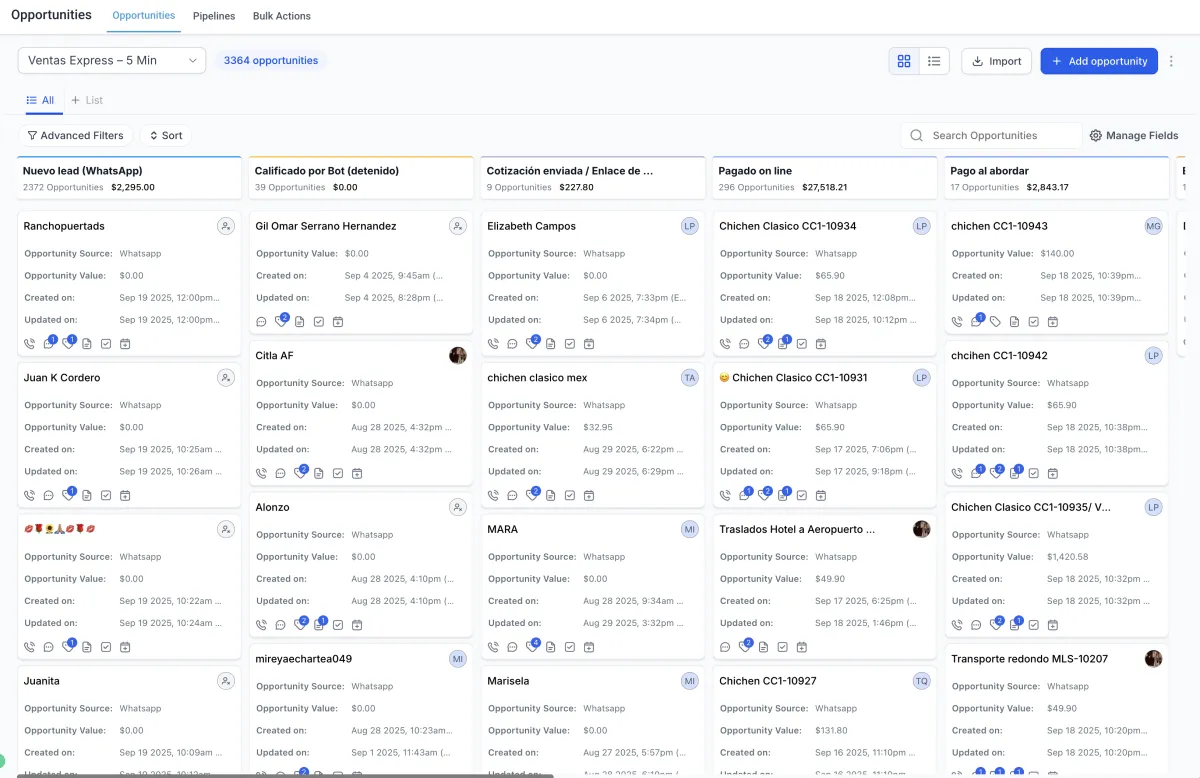Click TA owner avatar on chichen clasico mex
Image resolution: width=1200 pixels, height=778 pixels.
(x=690, y=378)
